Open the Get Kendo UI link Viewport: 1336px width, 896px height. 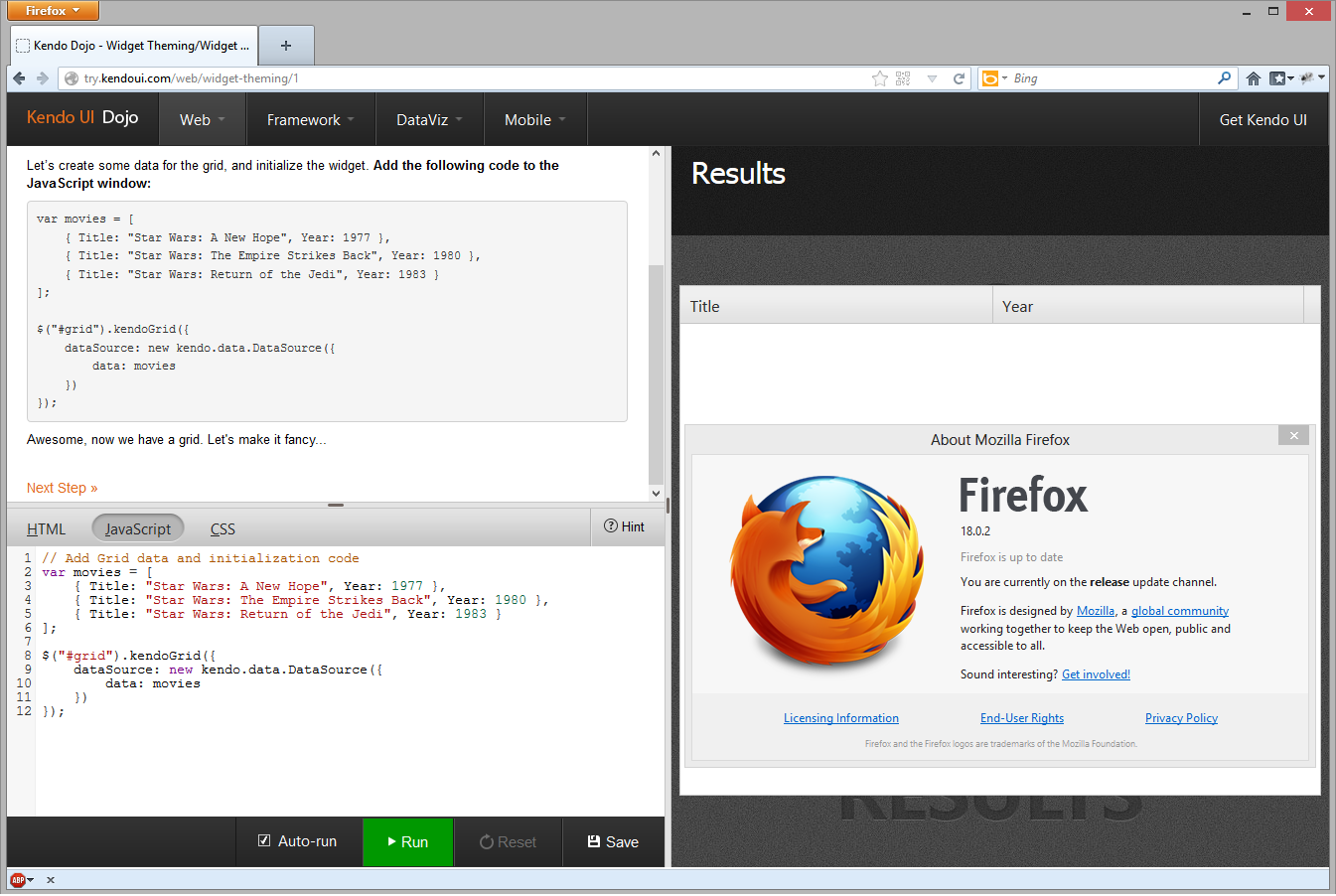[1262, 120]
